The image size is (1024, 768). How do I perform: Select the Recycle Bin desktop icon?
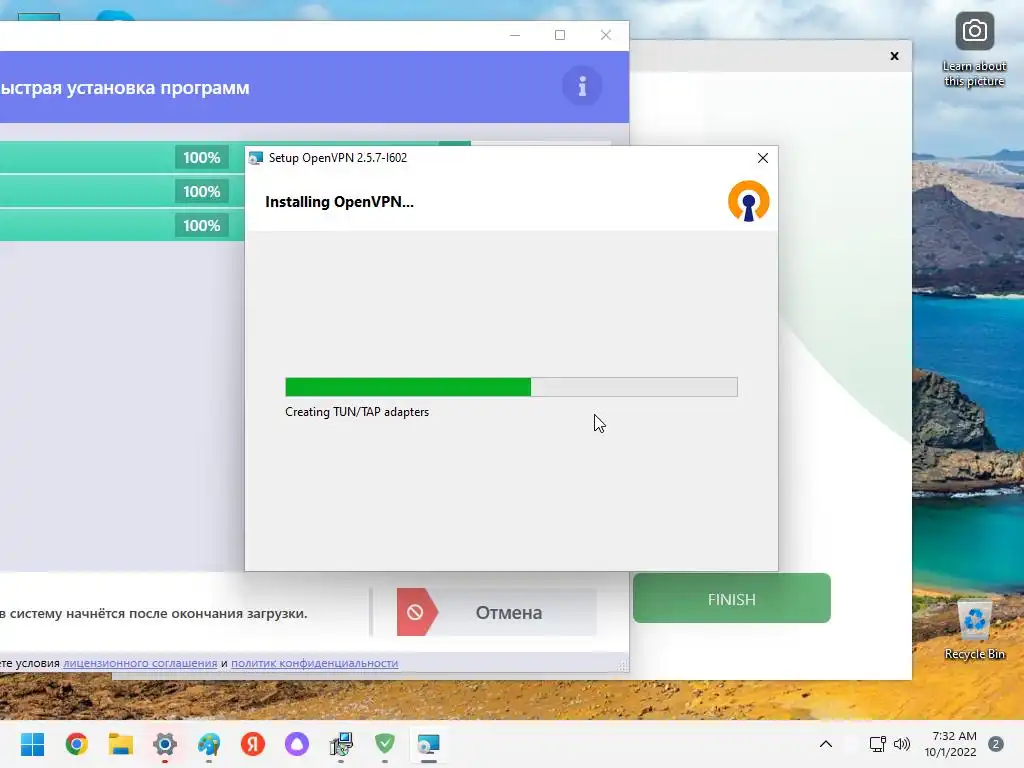974,630
